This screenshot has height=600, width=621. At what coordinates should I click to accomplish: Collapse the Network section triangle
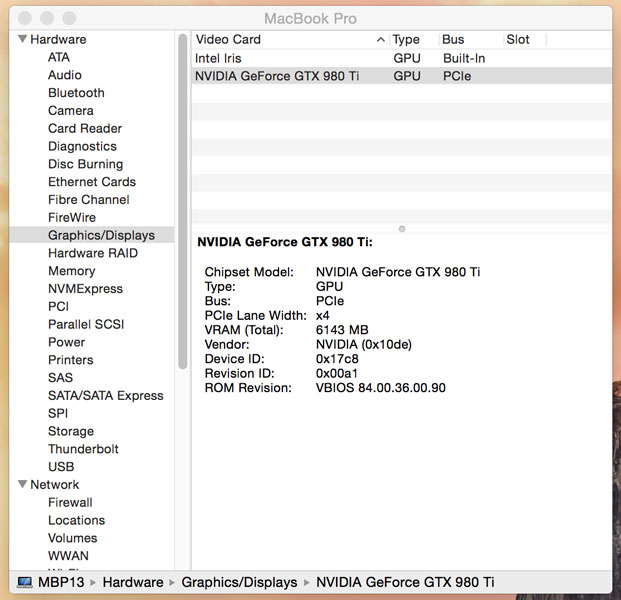click(23, 484)
